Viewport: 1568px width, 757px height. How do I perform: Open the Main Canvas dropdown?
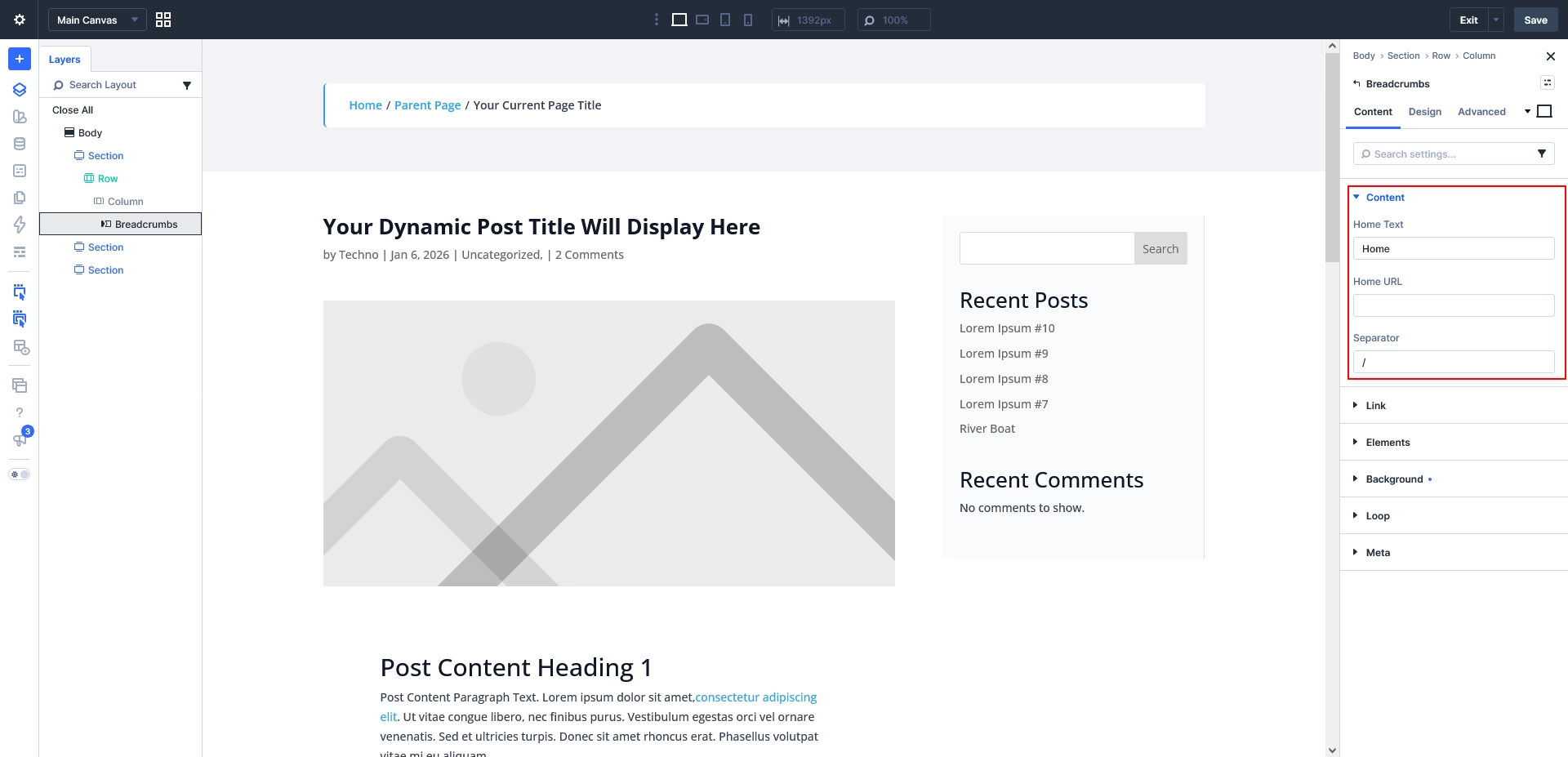click(x=97, y=20)
